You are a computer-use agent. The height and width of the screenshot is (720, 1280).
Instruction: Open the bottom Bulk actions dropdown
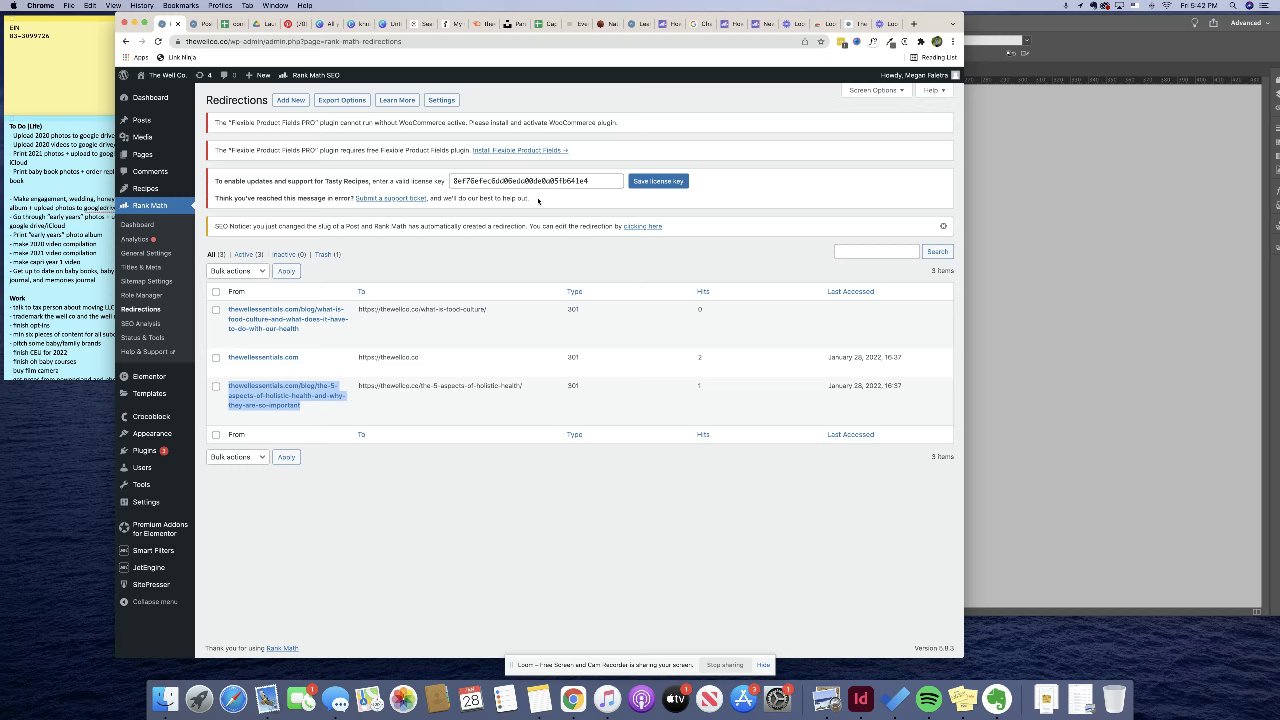pos(237,457)
